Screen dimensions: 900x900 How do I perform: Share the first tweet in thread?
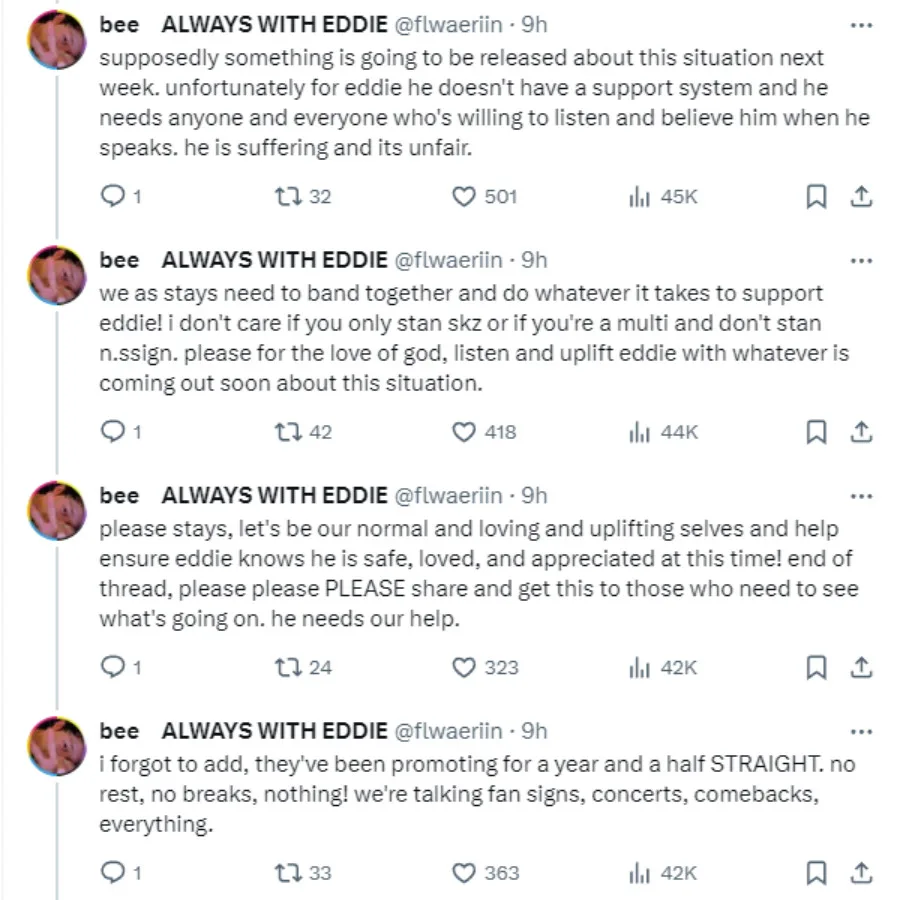[x=861, y=197]
